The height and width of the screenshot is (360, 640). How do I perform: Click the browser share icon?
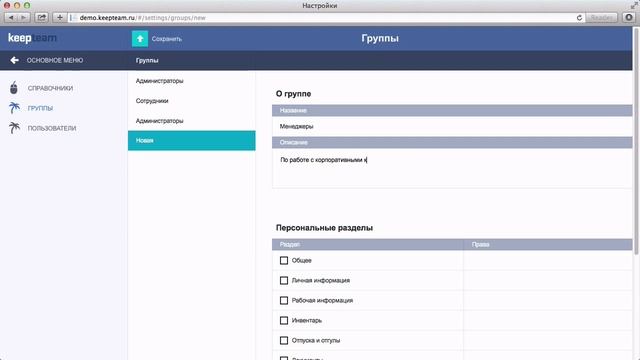42,18
